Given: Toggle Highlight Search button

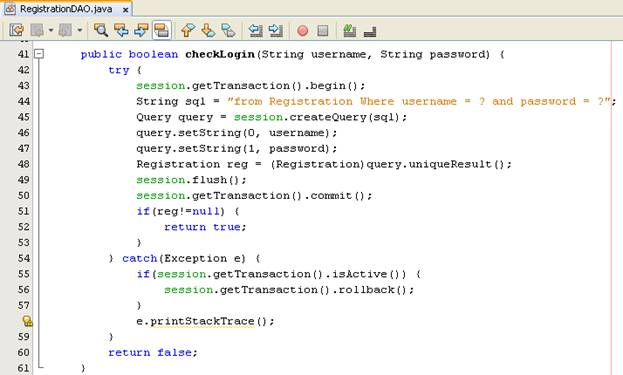Looking at the screenshot, I should click(162, 30).
